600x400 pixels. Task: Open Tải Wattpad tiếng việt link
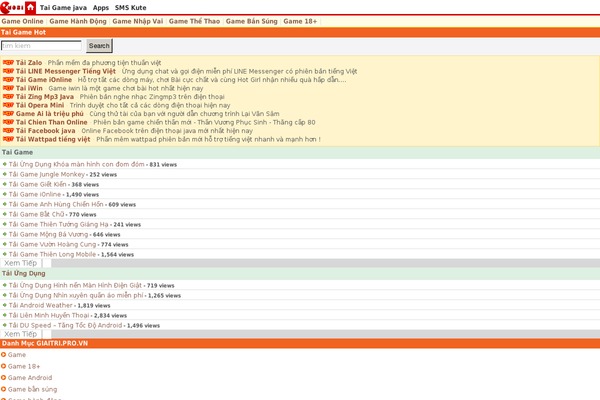[x=53, y=139]
